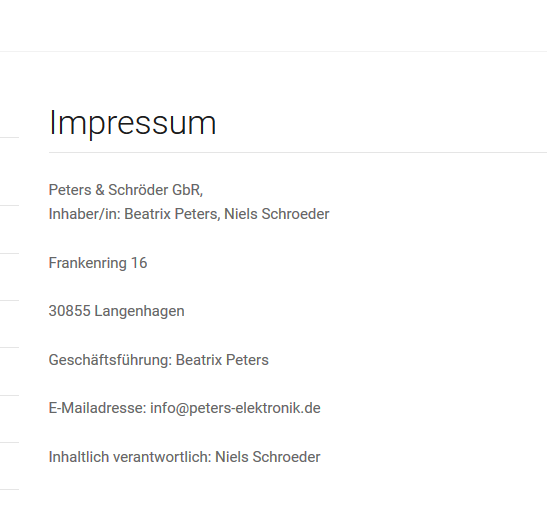Click the Inhaber/in: label
The image size is (547, 518).
pyautogui.click(x=84, y=214)
